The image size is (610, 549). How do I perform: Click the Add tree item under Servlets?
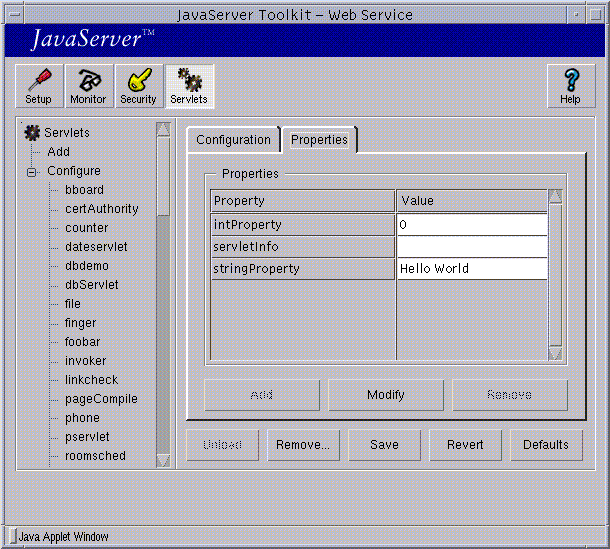coord(58,152)
